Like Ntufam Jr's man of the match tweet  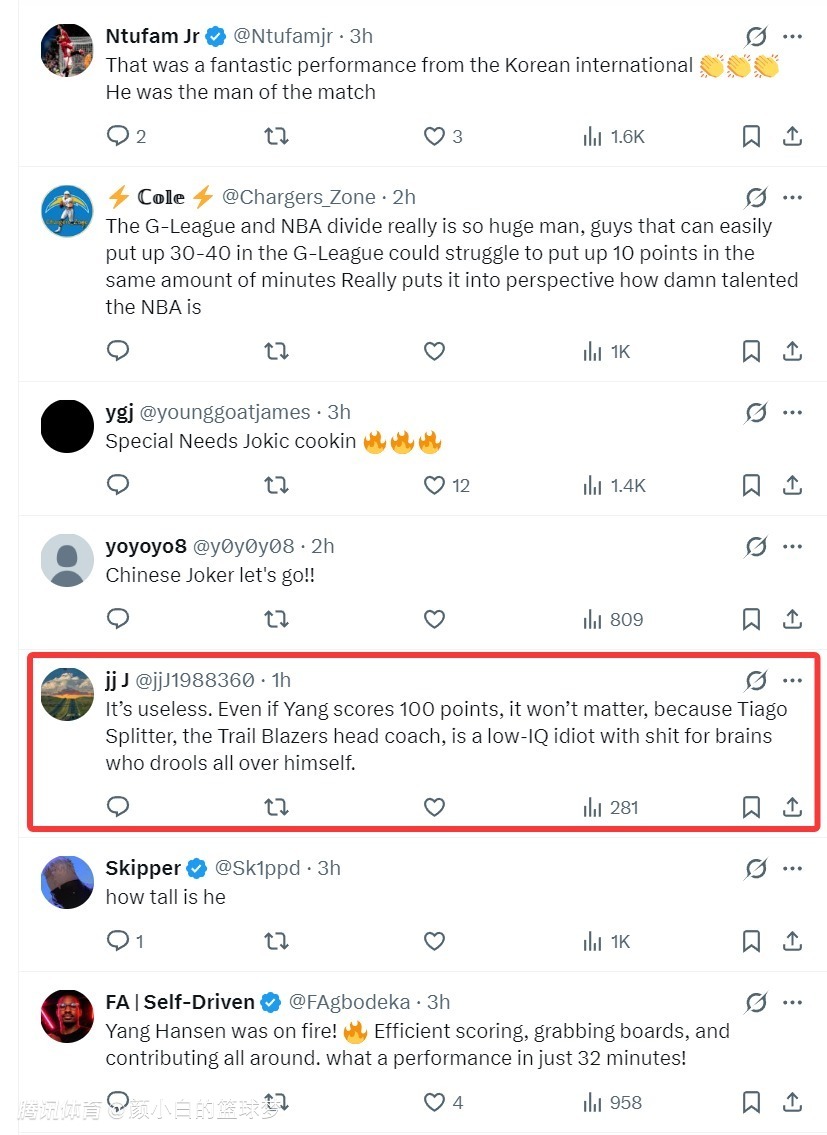(434, 137)
